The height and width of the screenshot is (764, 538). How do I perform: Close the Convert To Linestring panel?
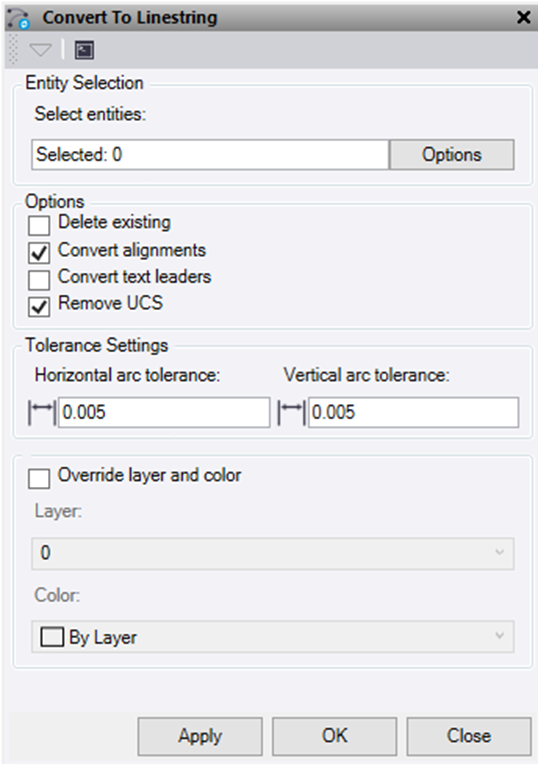(x=523, y=18)
